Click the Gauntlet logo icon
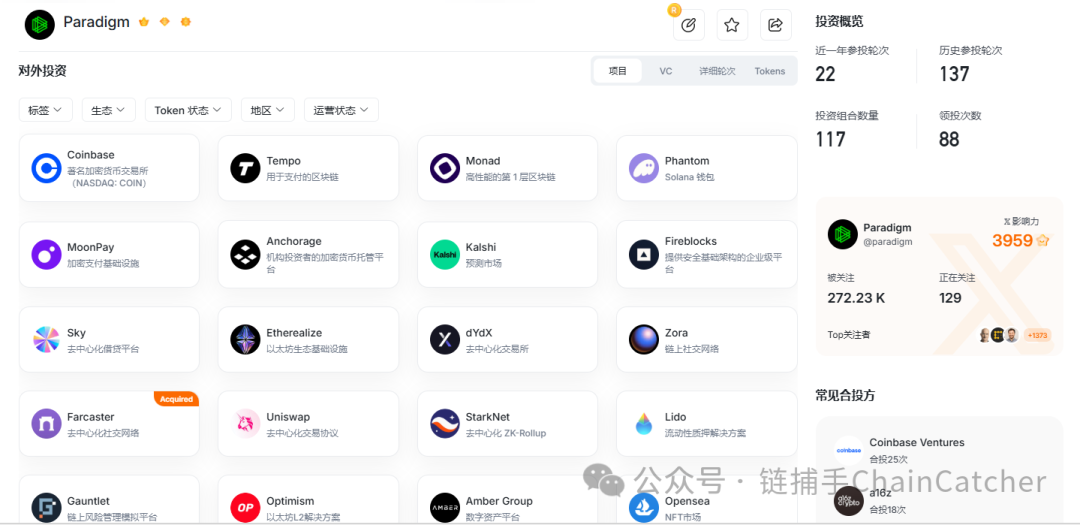Viewport: 1080px width, 525px height. coord(46,508)
